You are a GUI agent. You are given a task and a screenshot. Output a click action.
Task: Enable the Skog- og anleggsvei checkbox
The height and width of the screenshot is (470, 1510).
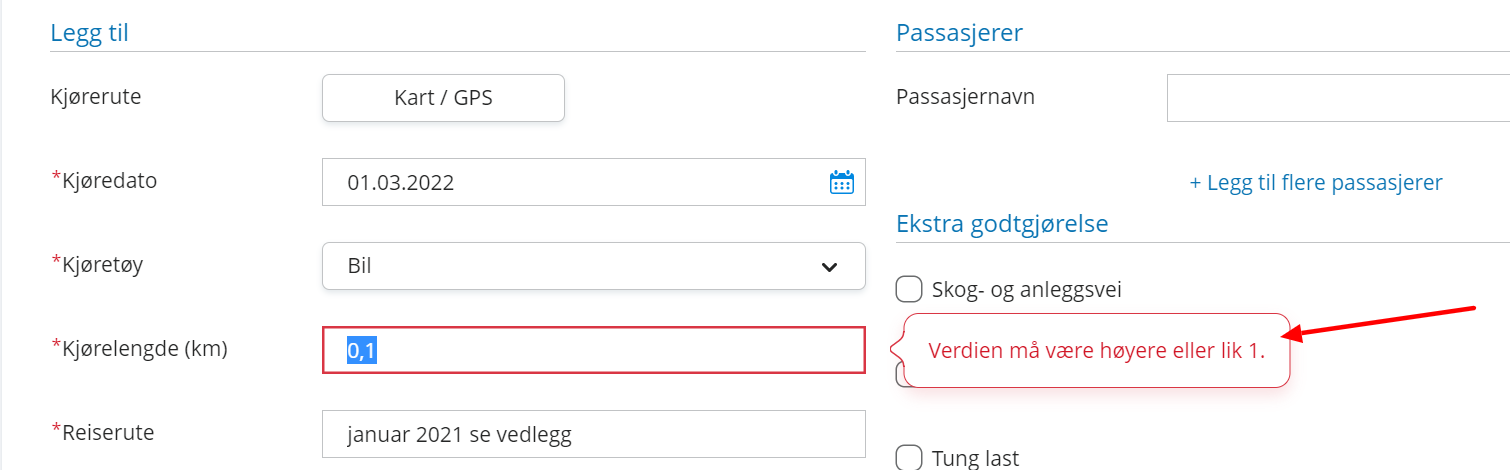(x=908, y=290)
